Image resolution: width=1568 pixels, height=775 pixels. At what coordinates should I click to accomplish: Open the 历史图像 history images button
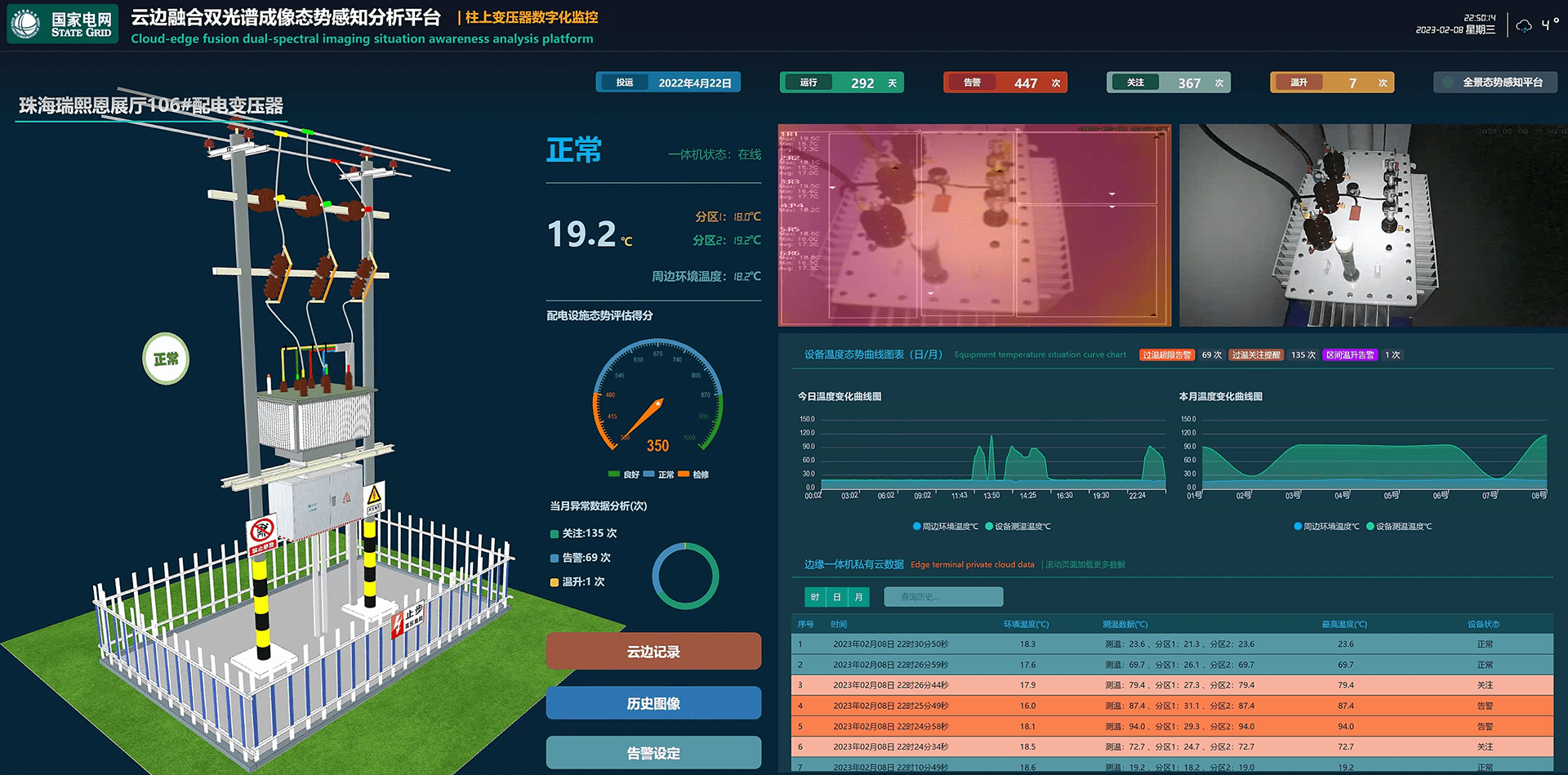pyautogui.click(x=653, y=703)
